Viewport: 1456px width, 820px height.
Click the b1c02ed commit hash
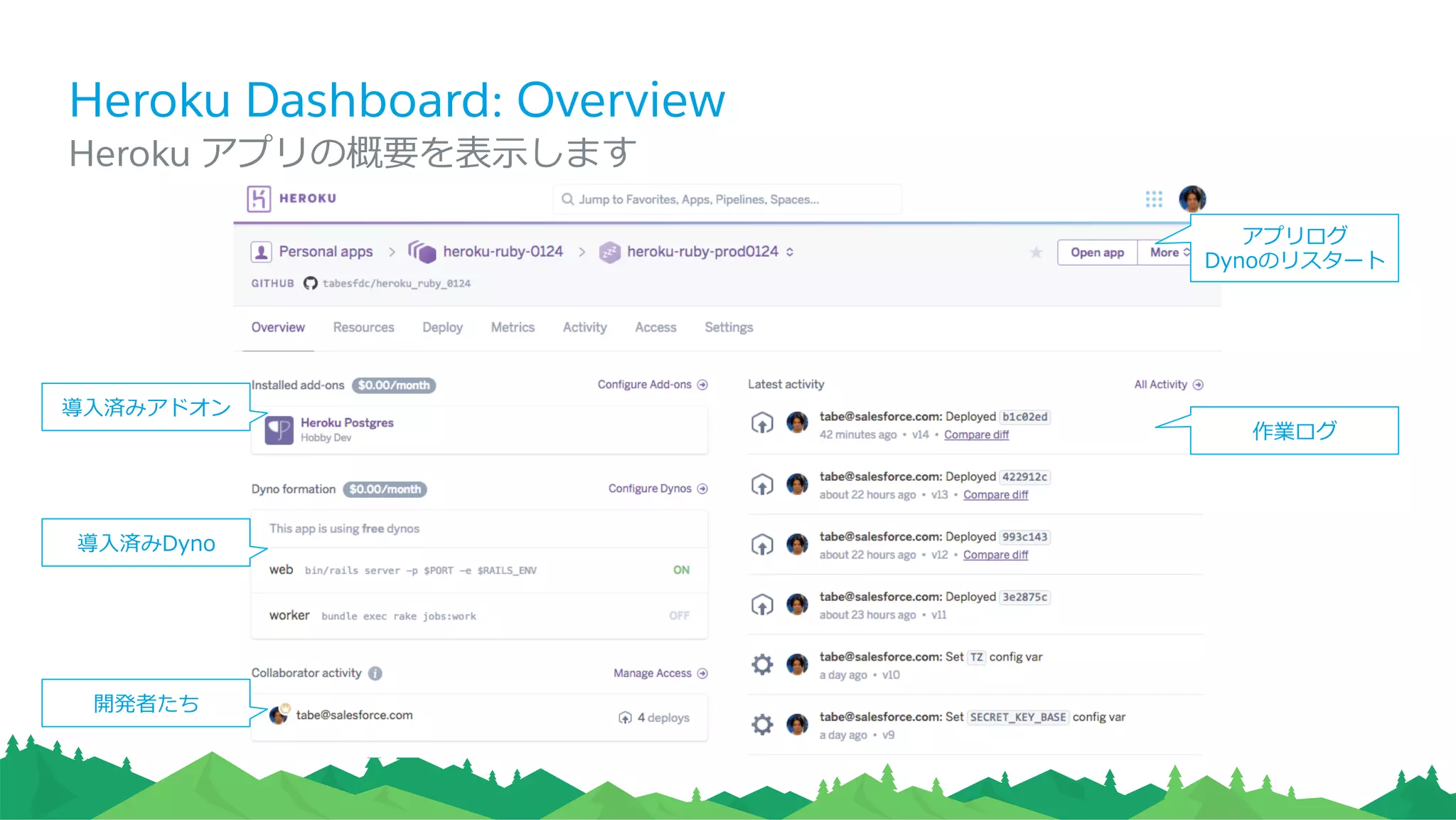(1024, 417)
